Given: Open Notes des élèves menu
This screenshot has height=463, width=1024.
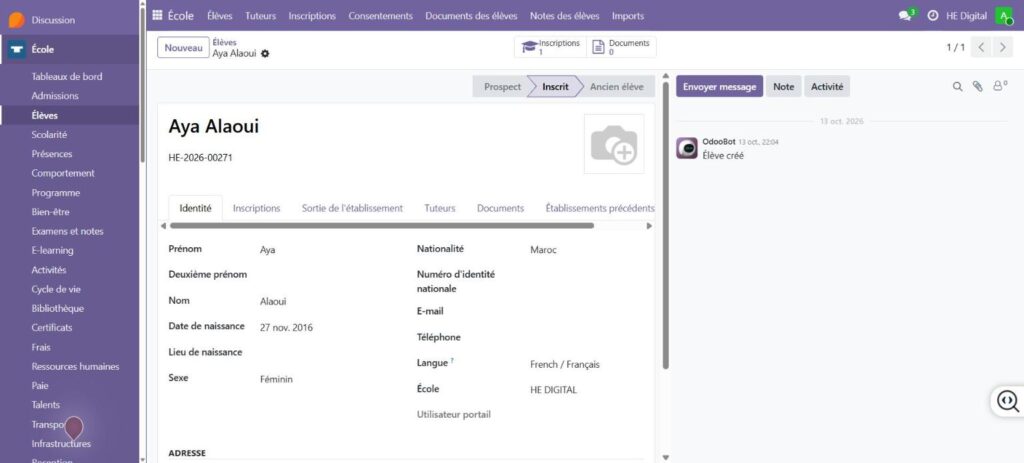Looking at the screenshot, I should click(x=565, y=16).
